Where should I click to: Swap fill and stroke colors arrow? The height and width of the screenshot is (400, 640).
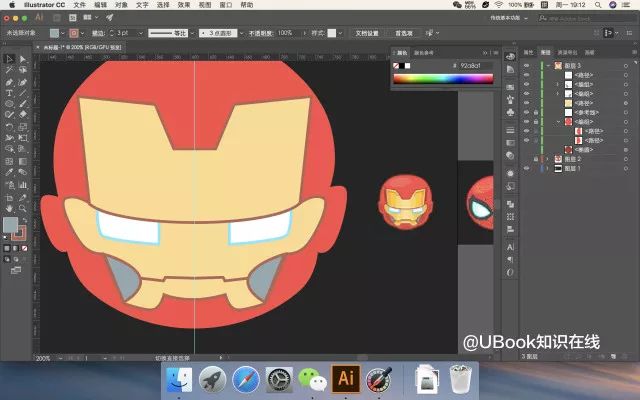[x=24, y=220]
